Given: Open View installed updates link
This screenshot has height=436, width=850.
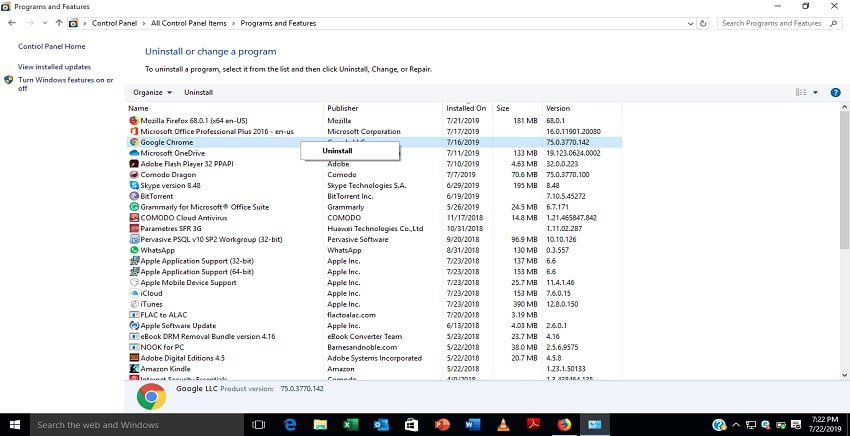Looking at the screenshot, I should [x=54, y=67].
